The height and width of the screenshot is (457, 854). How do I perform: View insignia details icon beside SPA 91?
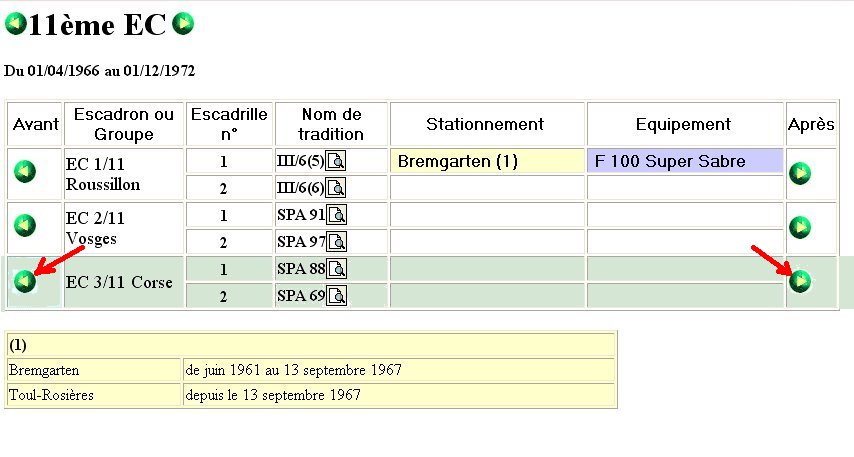337,215
